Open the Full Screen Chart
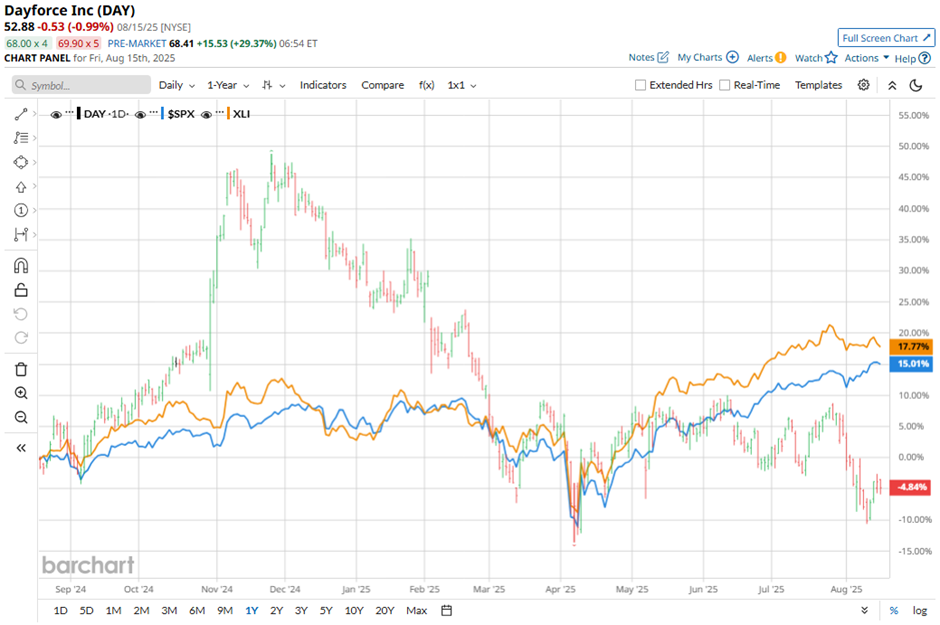The height and width of the screenshot is (625, 940). (x=886, y=38)
